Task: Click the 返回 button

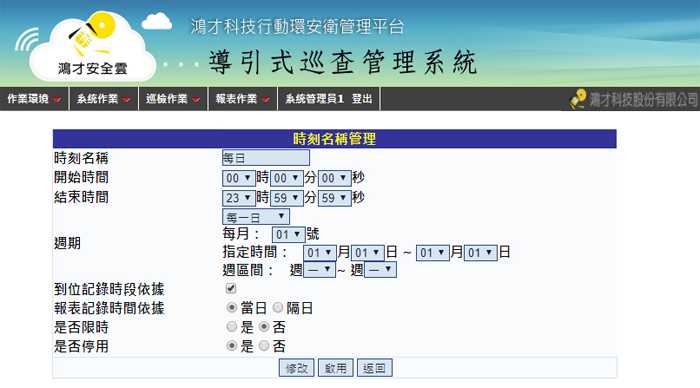Action: pyautogui.click(x=374, y=368)
